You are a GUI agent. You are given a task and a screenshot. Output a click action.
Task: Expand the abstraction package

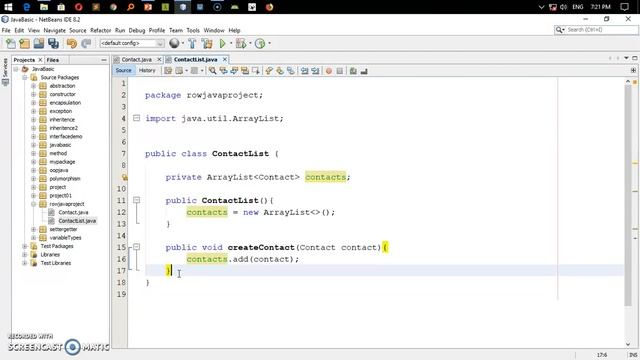[x=33, y=86]
